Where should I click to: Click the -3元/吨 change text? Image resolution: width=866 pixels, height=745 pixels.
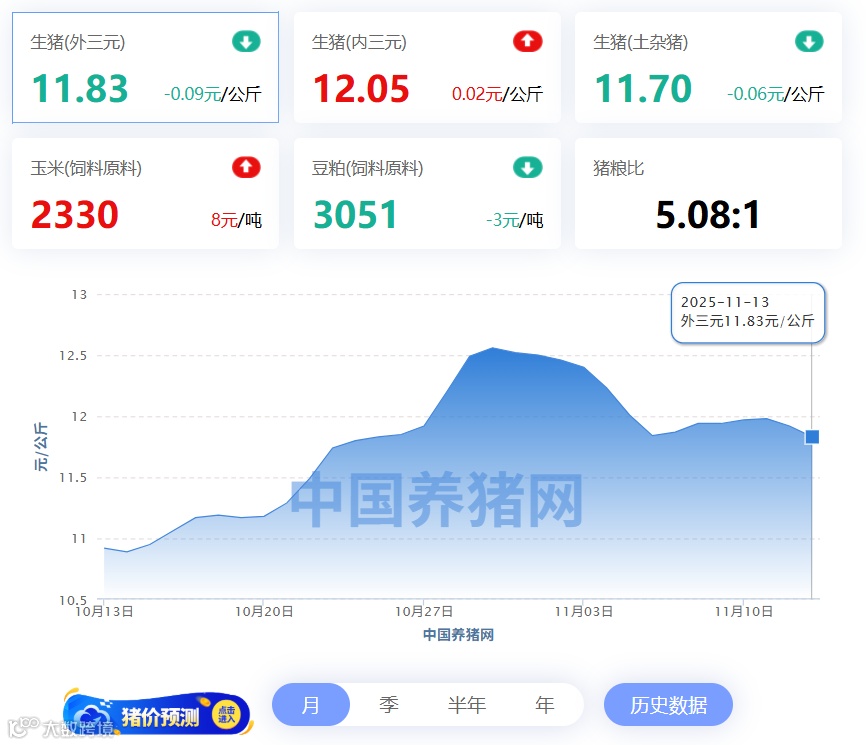tap(515, 220)
